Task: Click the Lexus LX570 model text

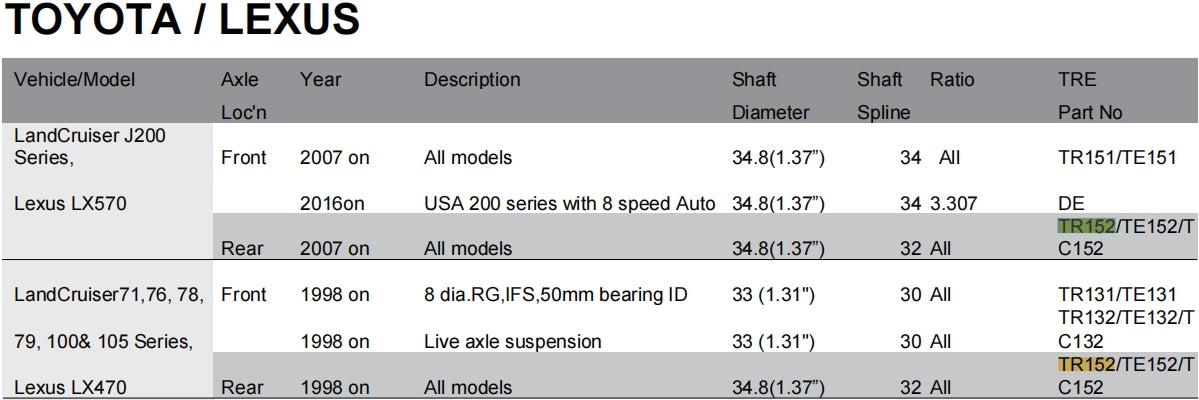Action: coord(71,204)
